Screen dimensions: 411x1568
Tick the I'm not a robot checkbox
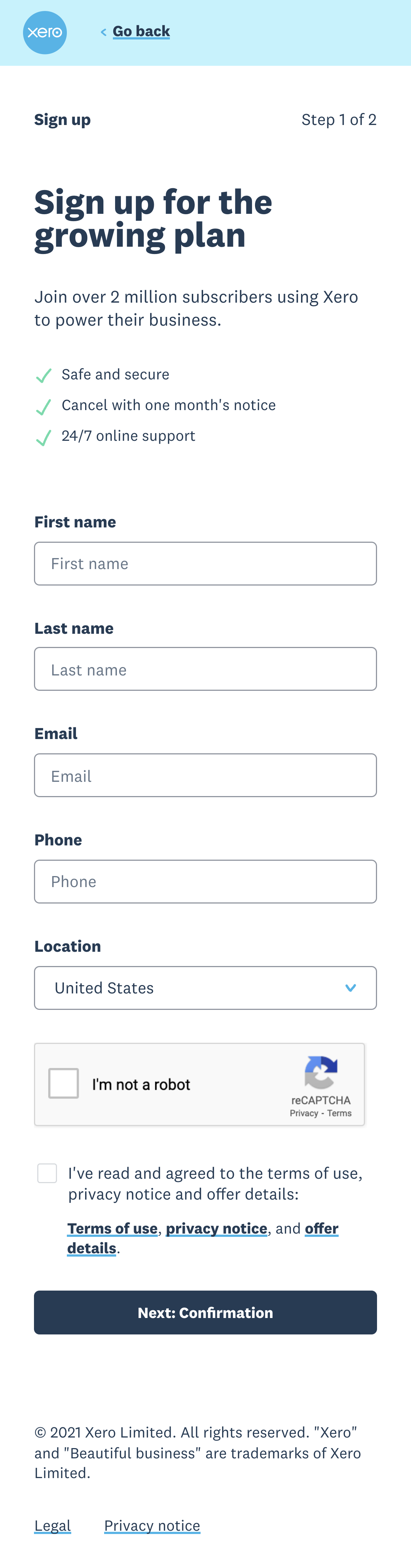(x=63, y=1083)
